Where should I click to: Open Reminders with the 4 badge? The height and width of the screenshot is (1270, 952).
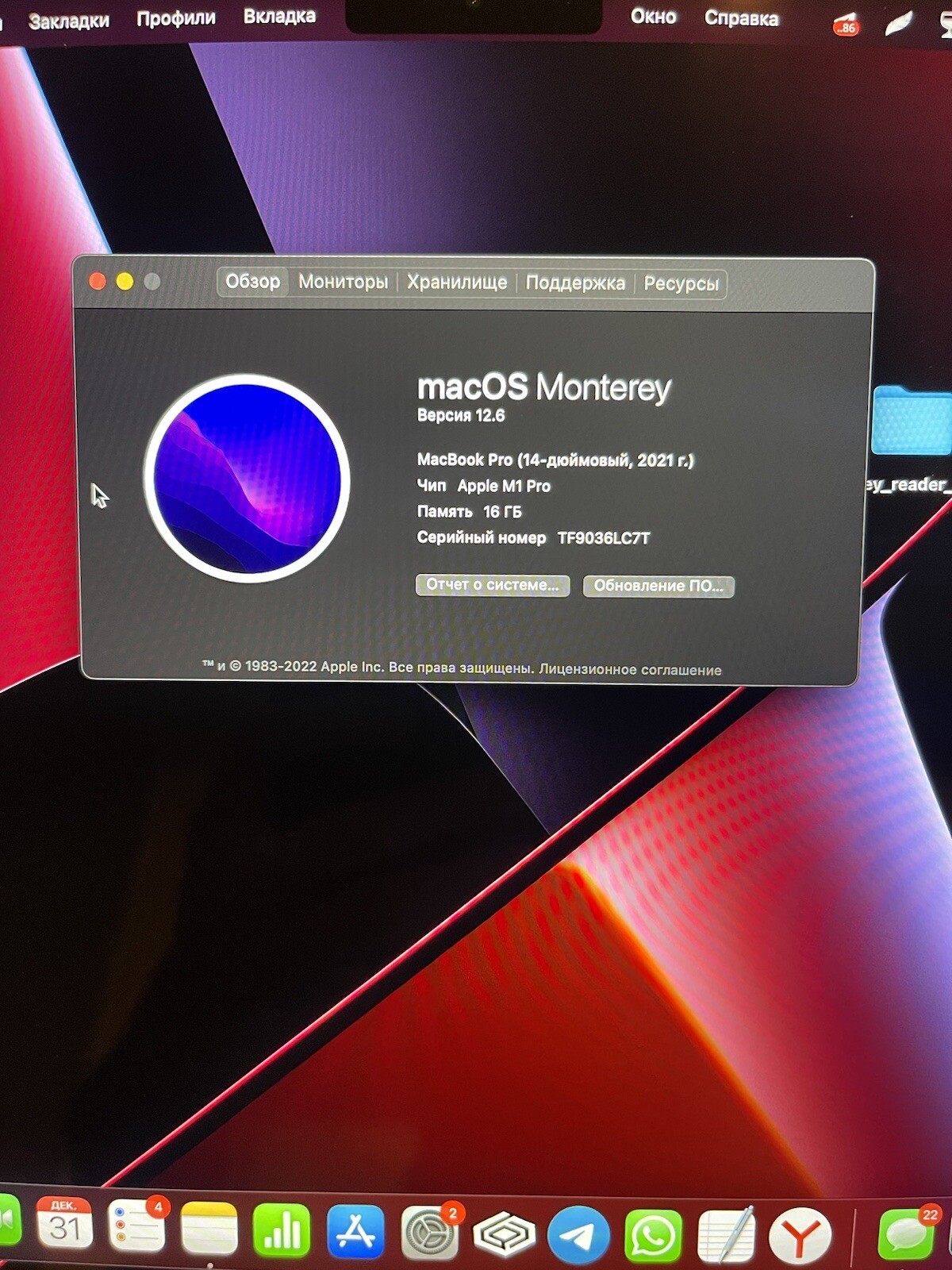[x=137, y=1227]
